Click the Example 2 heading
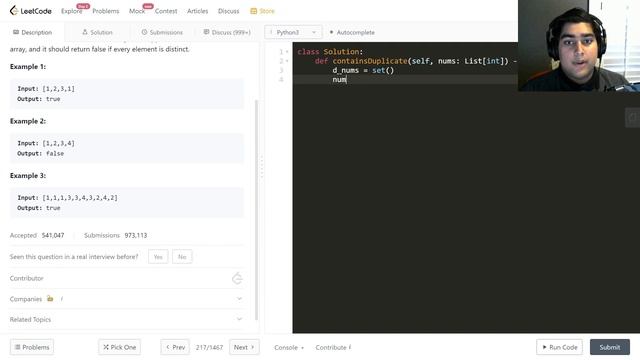The image size is (640, 360). pyautogui.click(x=28, y=121)
